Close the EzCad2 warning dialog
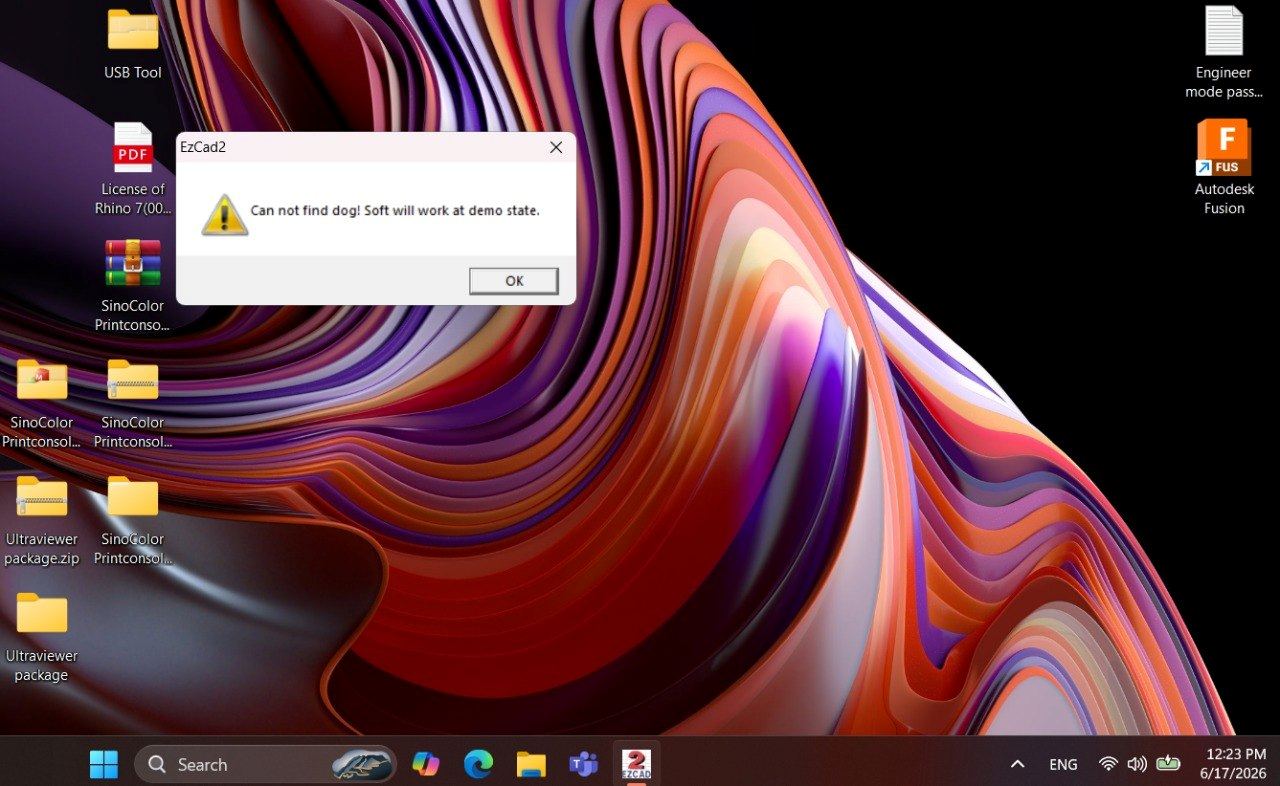1280x786 pixels. tap(556, 147)
